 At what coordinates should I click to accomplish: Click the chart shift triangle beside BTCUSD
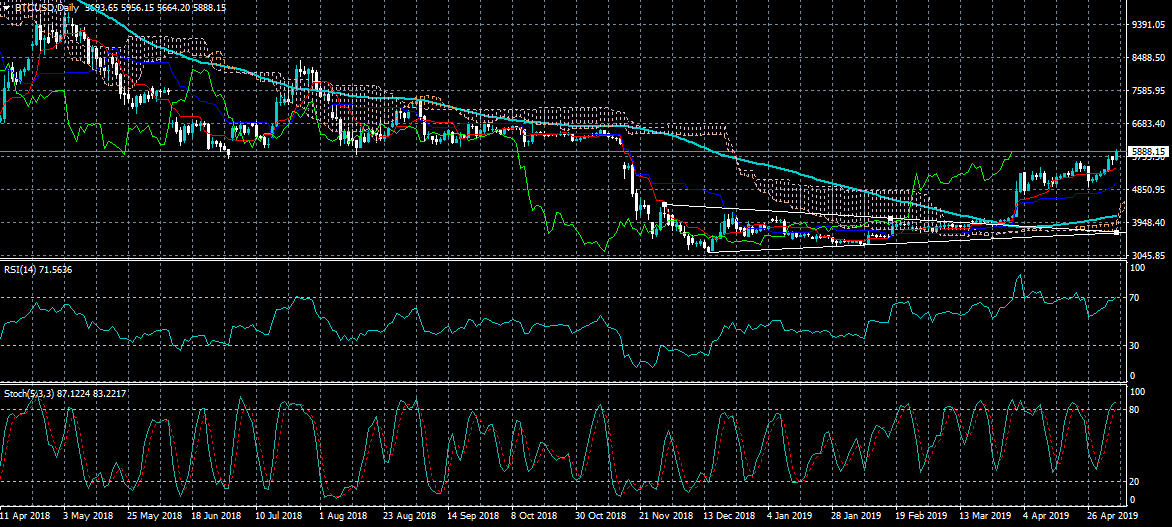(x=6, y=7)
